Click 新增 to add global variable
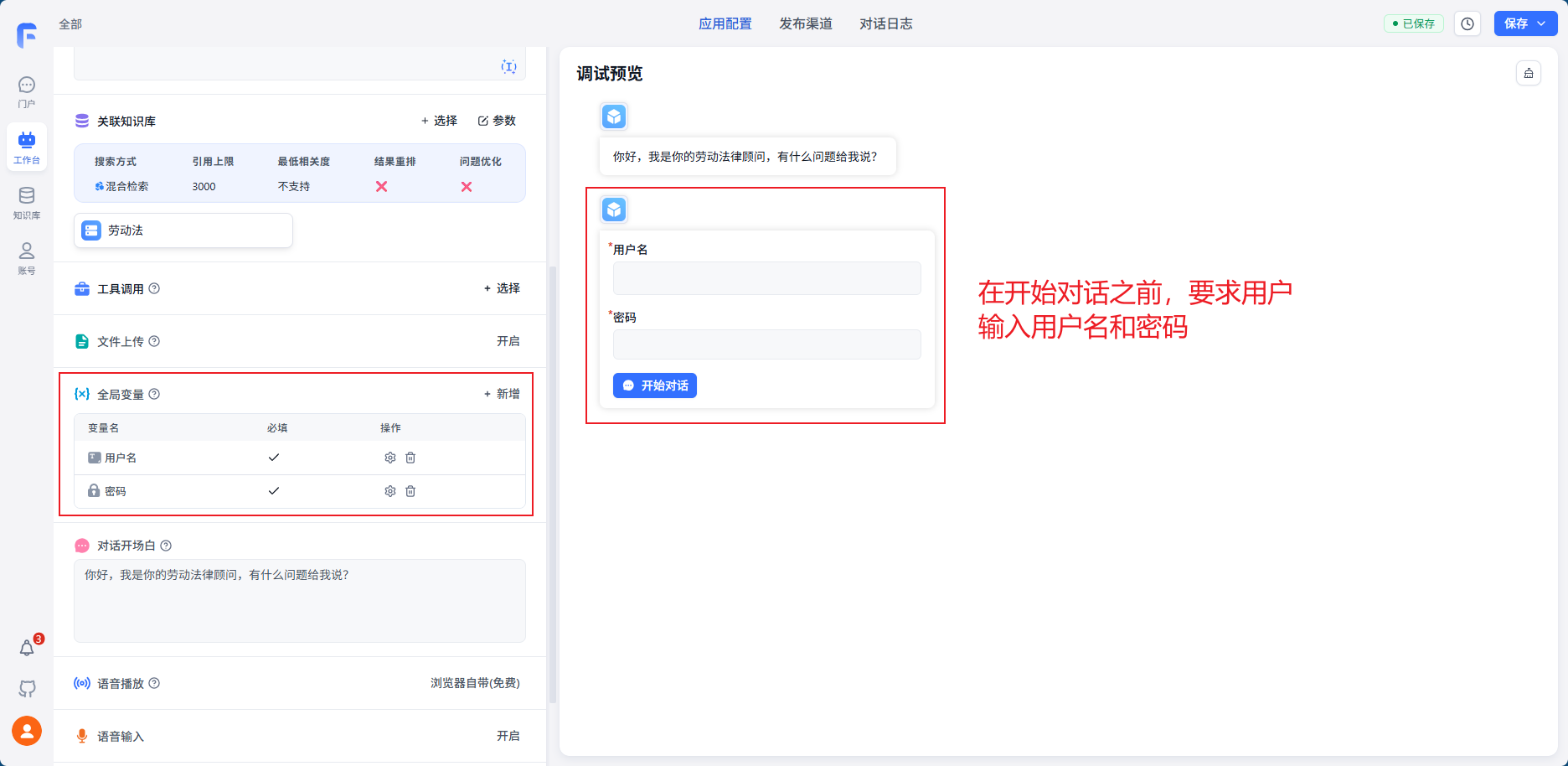 coord(502,394)
